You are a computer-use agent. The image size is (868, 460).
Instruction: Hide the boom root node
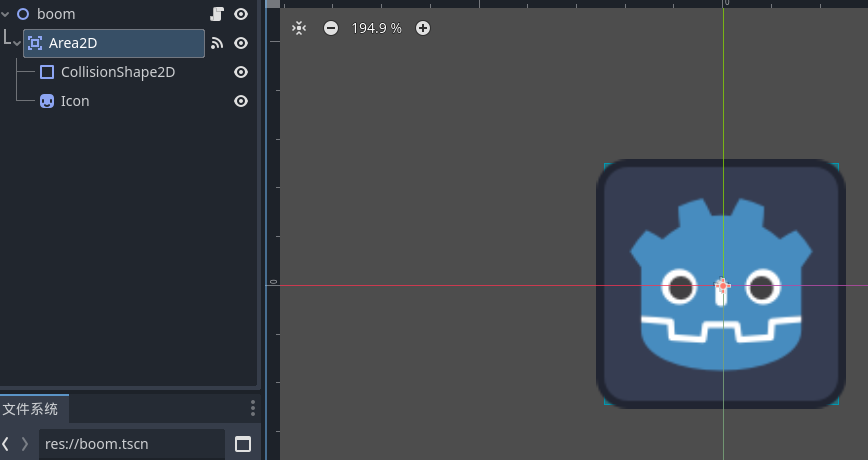click(241, 14)
